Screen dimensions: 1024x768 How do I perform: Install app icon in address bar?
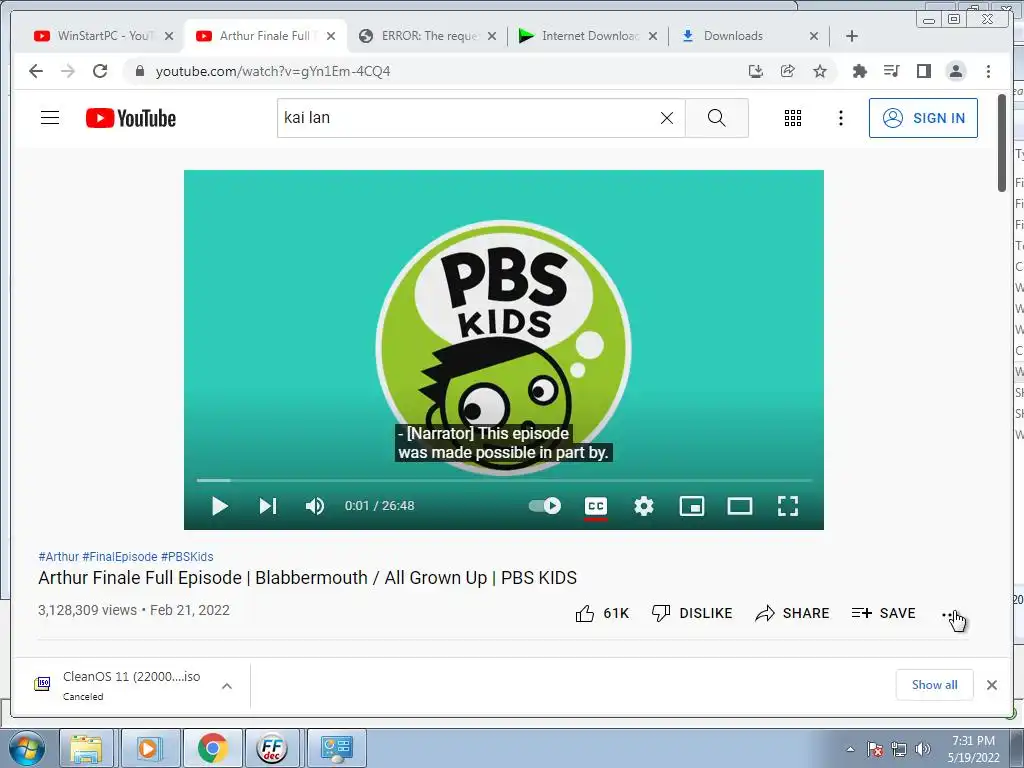click(756, 71)
